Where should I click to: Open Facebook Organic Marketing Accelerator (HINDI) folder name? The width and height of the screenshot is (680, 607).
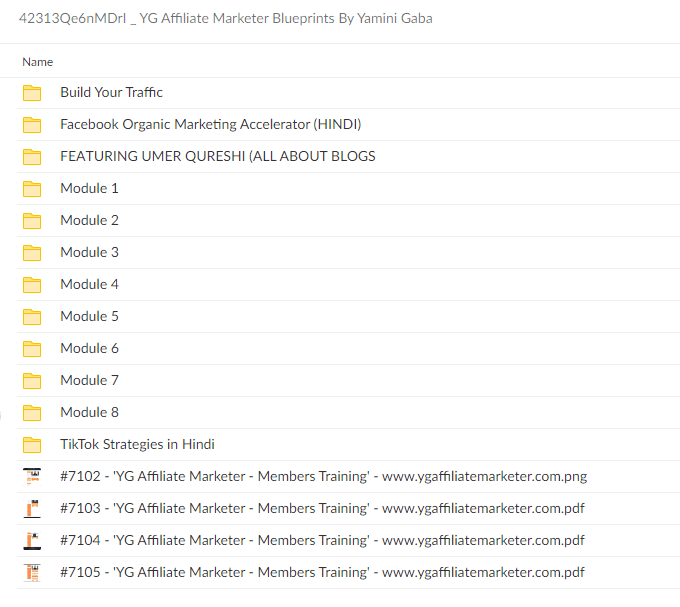(x=211, y=124)
